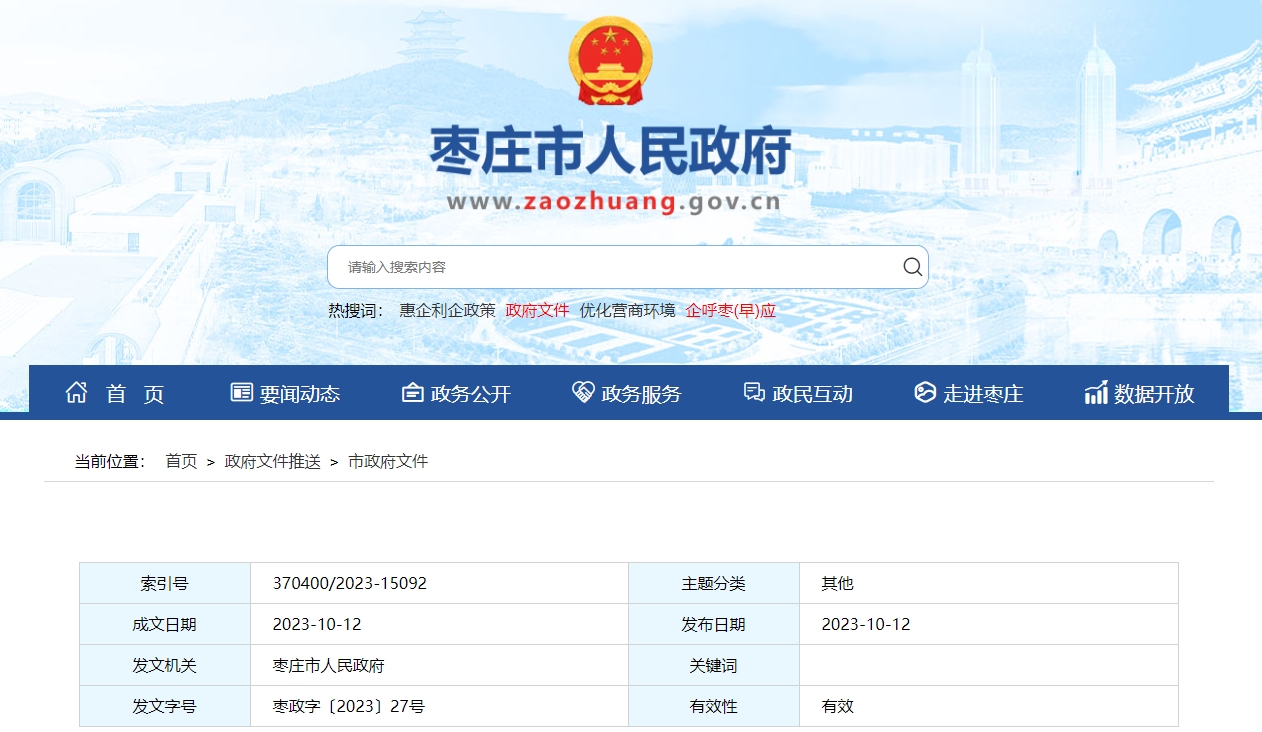The width and height of the screenshot is (1262, 732).
Task: Open the 政务服务 navigation menu
Action: [640, 394]
